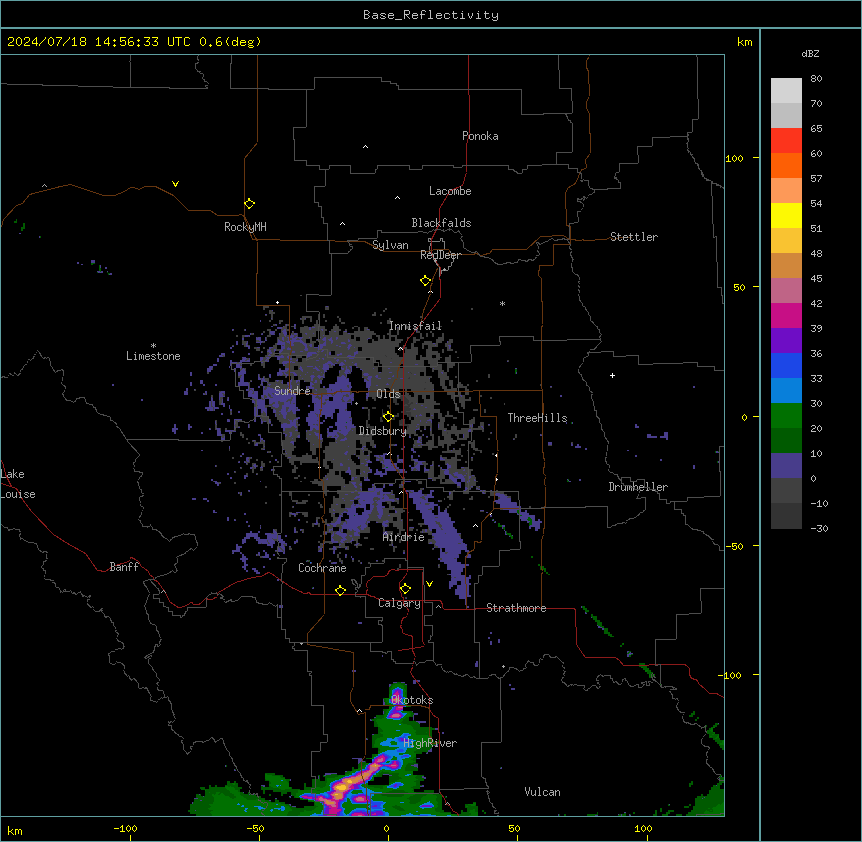Screen dimensions: 862x842
Task: Click the yellow marker south of Cochrane
Action: click(340, 590)
